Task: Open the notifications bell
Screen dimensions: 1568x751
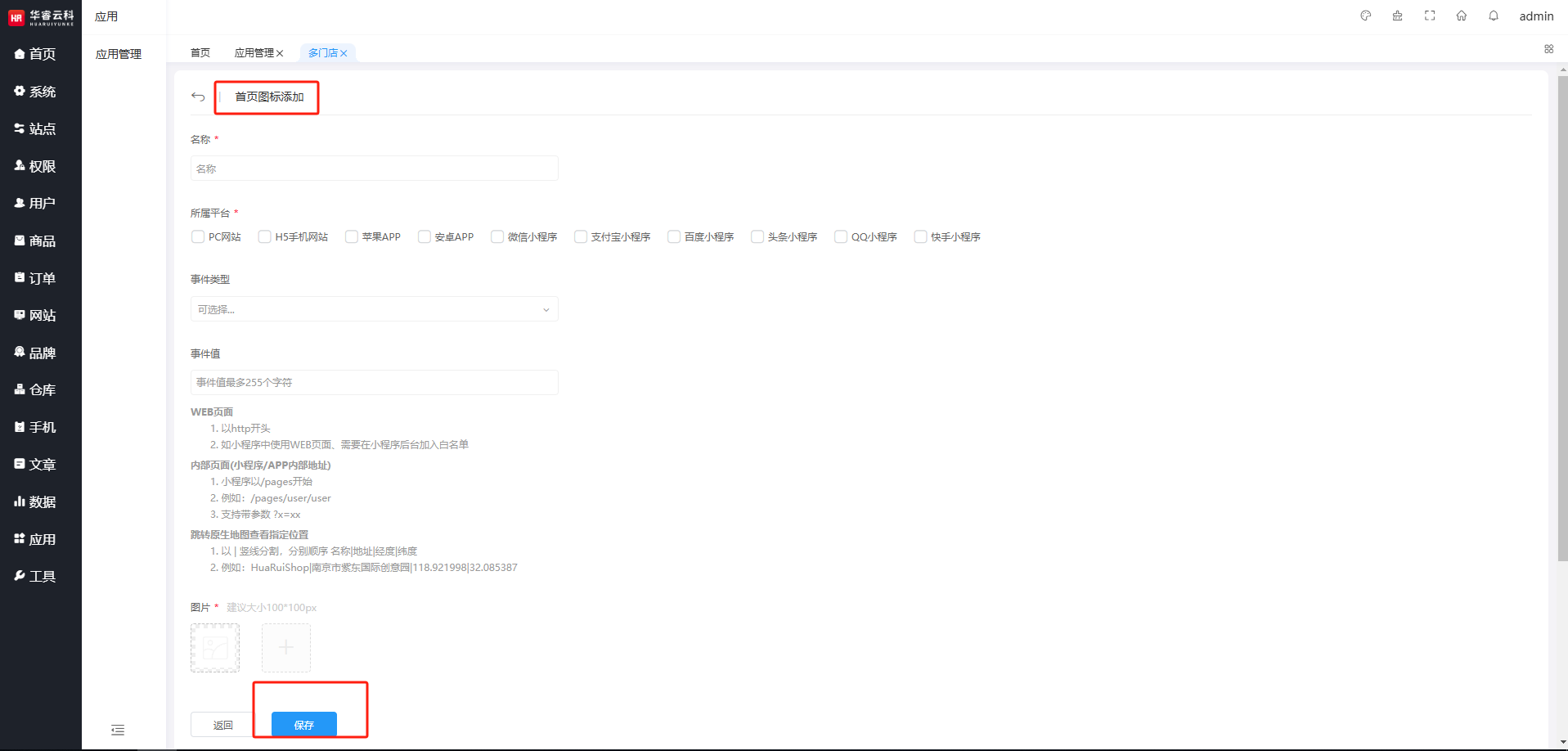Action: point(1494,16)
